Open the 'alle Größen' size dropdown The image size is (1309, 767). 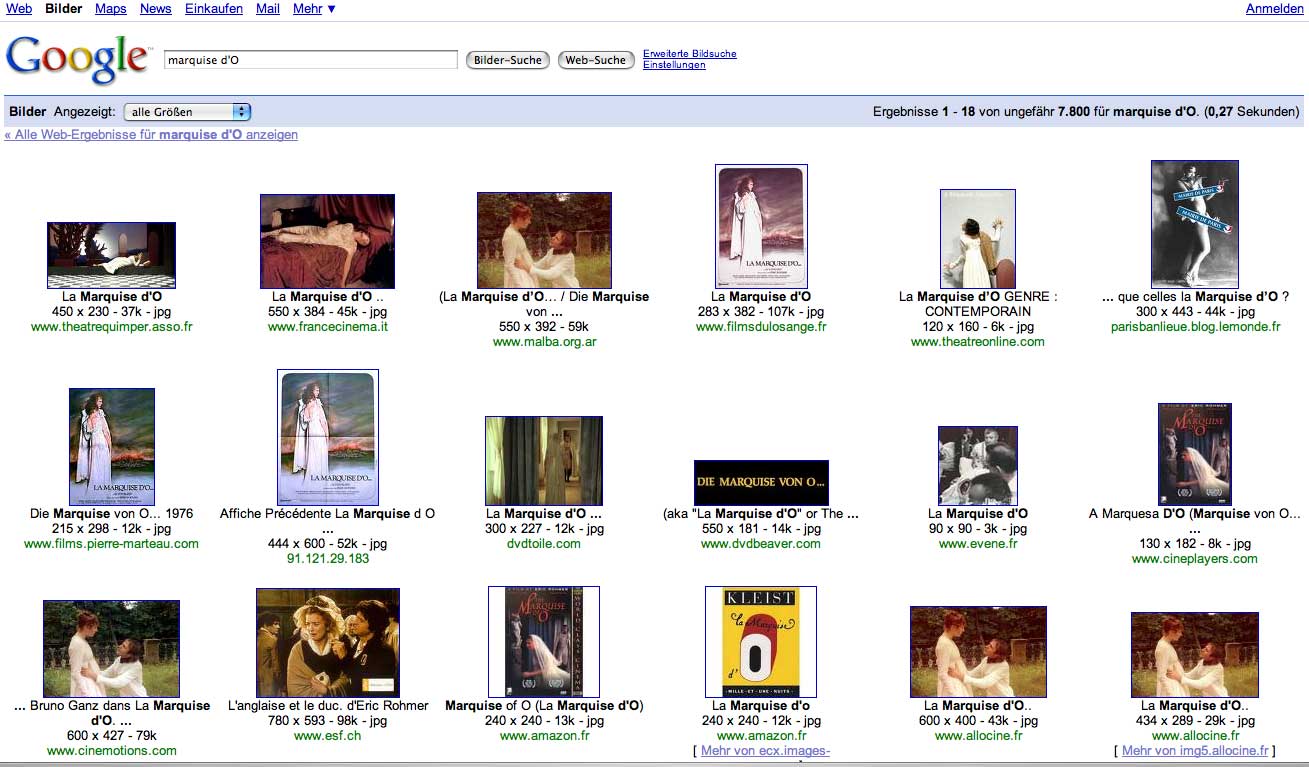(x=187, y=112)
